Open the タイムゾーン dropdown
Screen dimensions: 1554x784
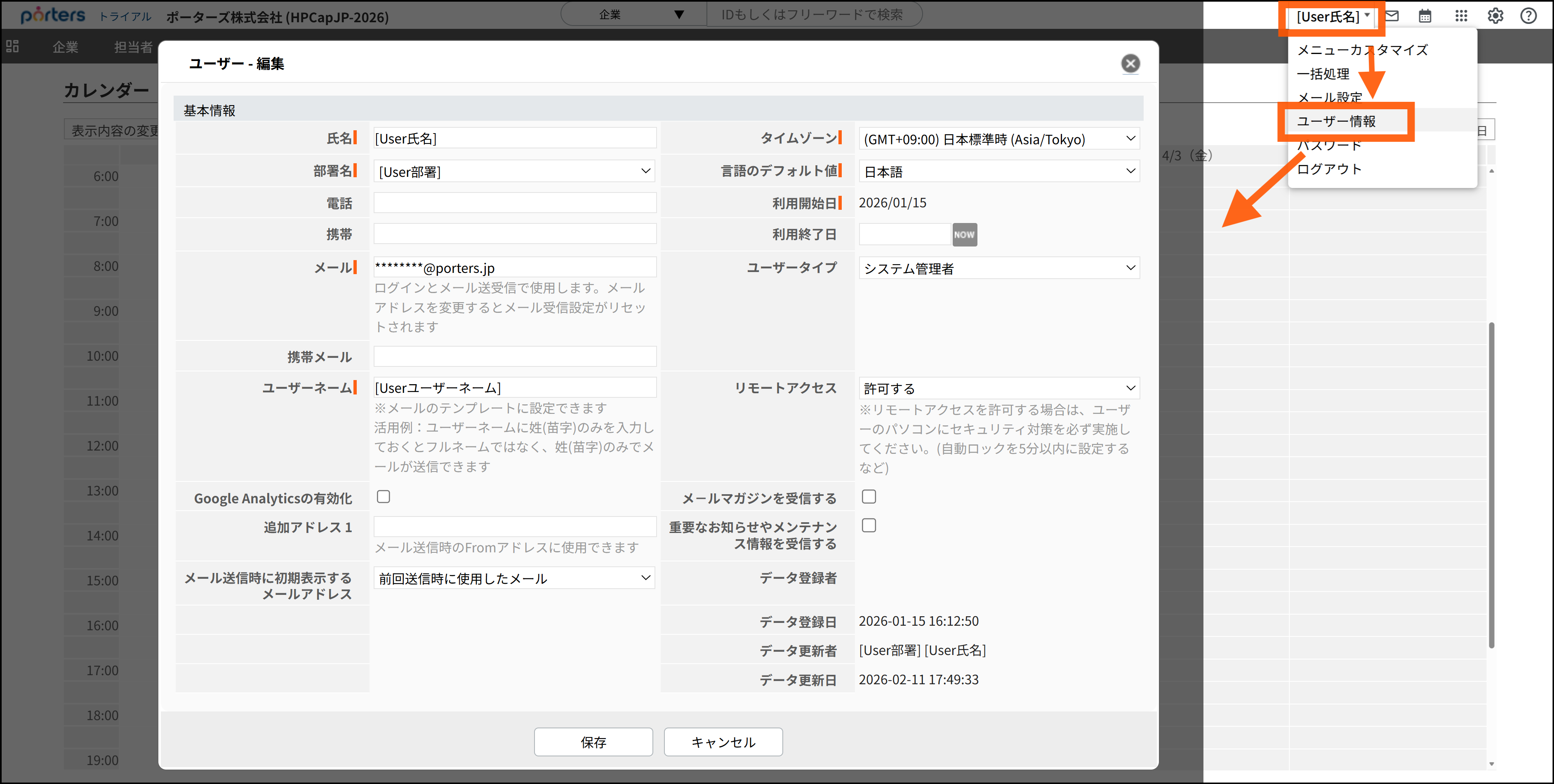point(998,139)
